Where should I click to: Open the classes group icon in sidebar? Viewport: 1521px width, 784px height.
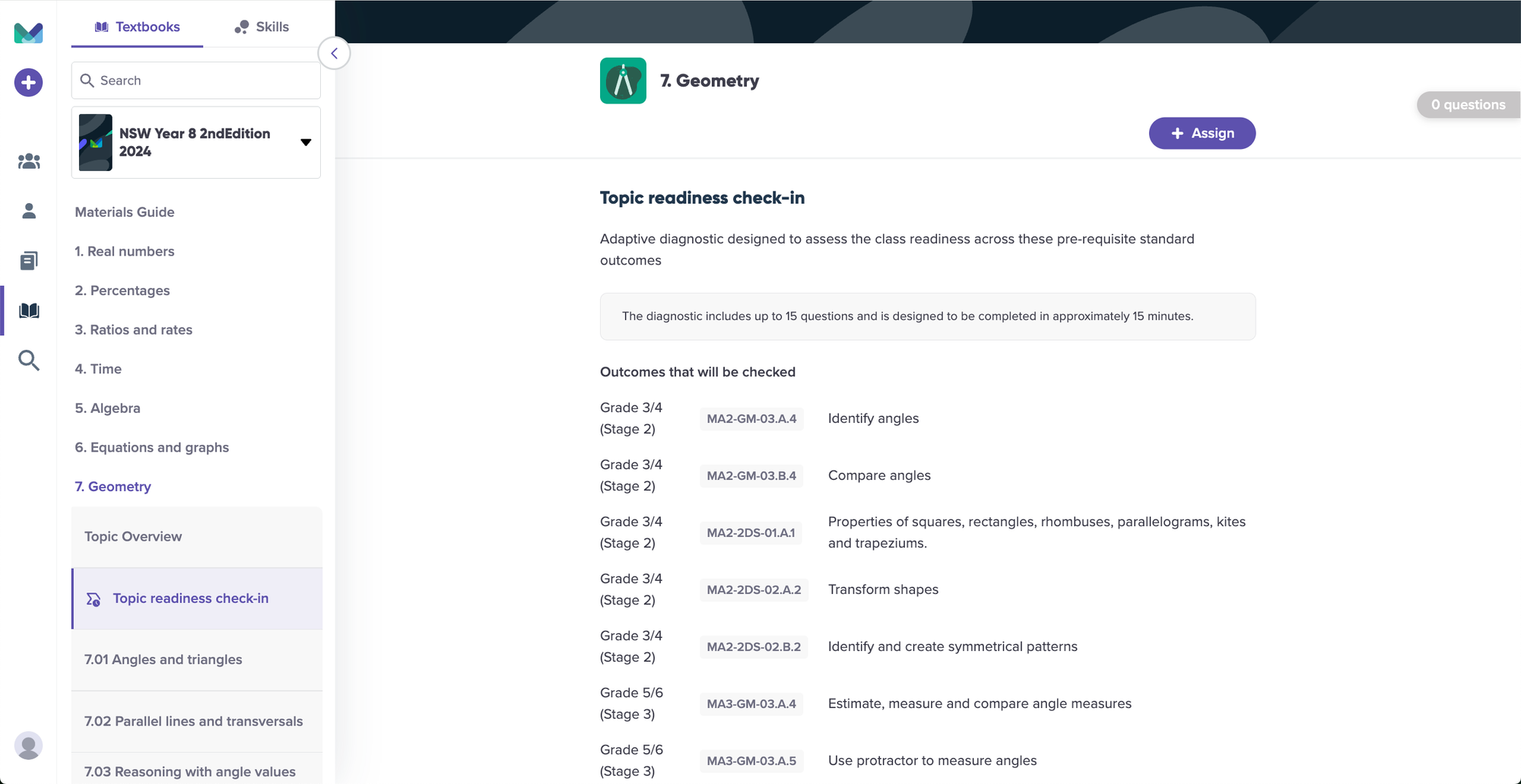[29, 161]
